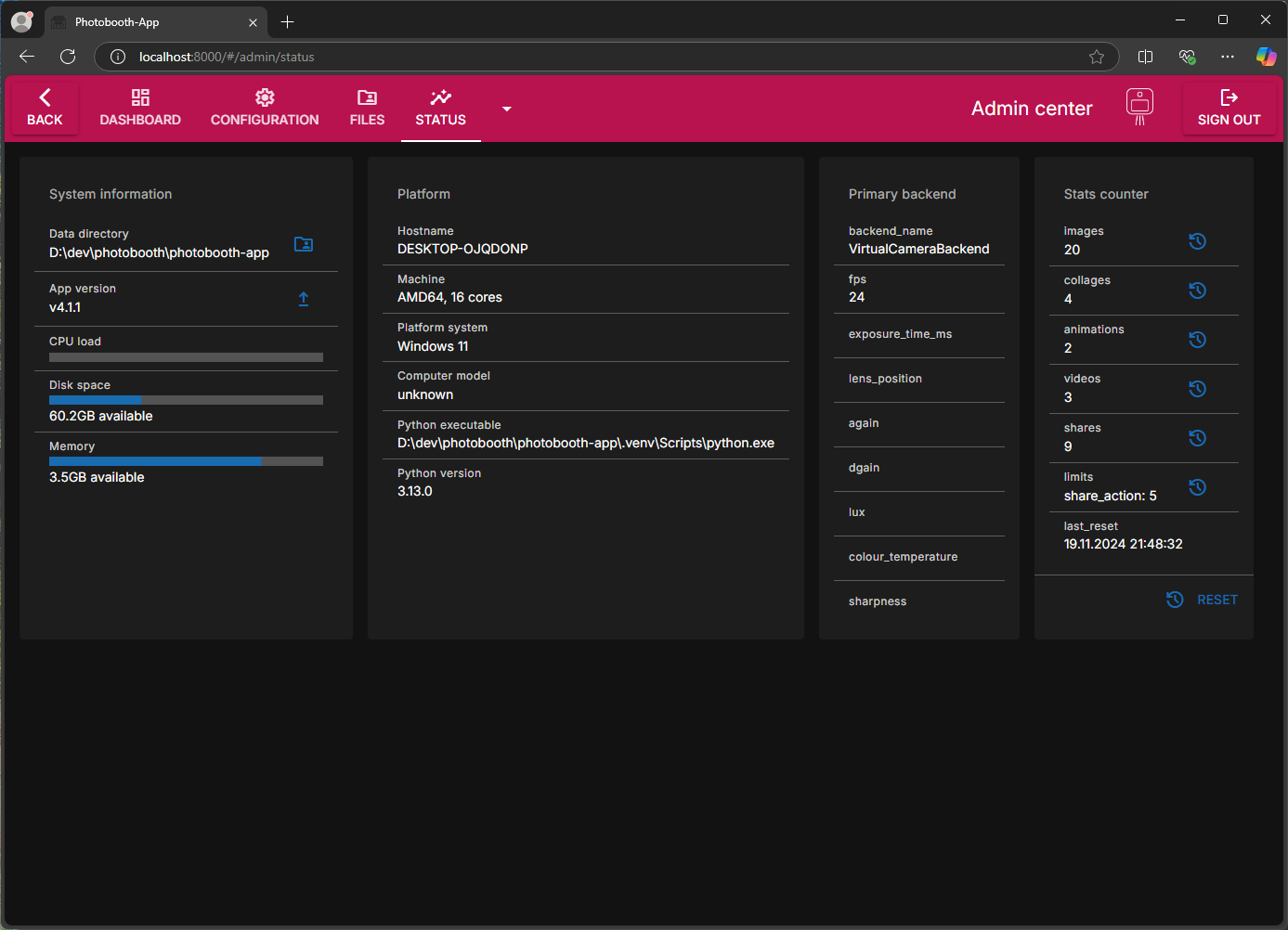Click the 'share_action: 5' limits value
The width and height of the screenshot is (1288, 930).
pyautogui.click(x=1111, y=496)
